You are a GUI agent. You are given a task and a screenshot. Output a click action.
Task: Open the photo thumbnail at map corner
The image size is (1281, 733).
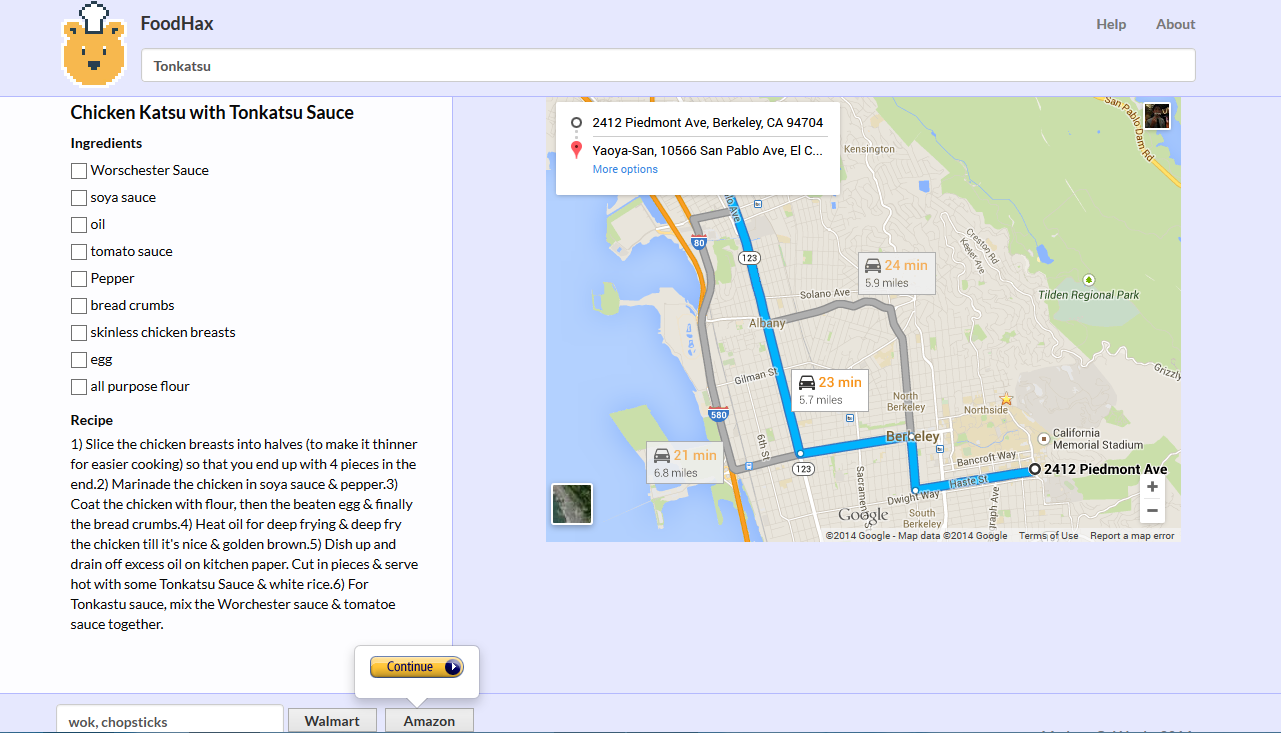point(1157,115)
